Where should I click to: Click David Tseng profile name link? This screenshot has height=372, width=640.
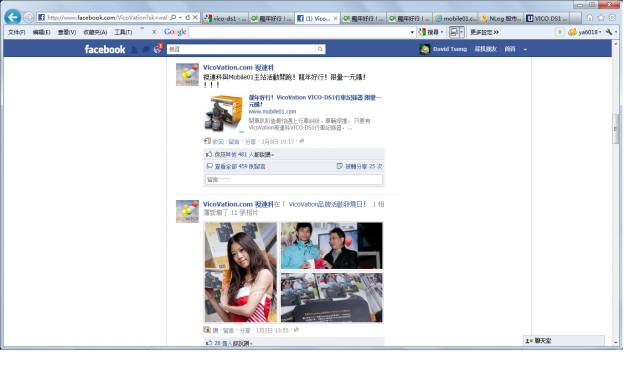pos(450,49)
